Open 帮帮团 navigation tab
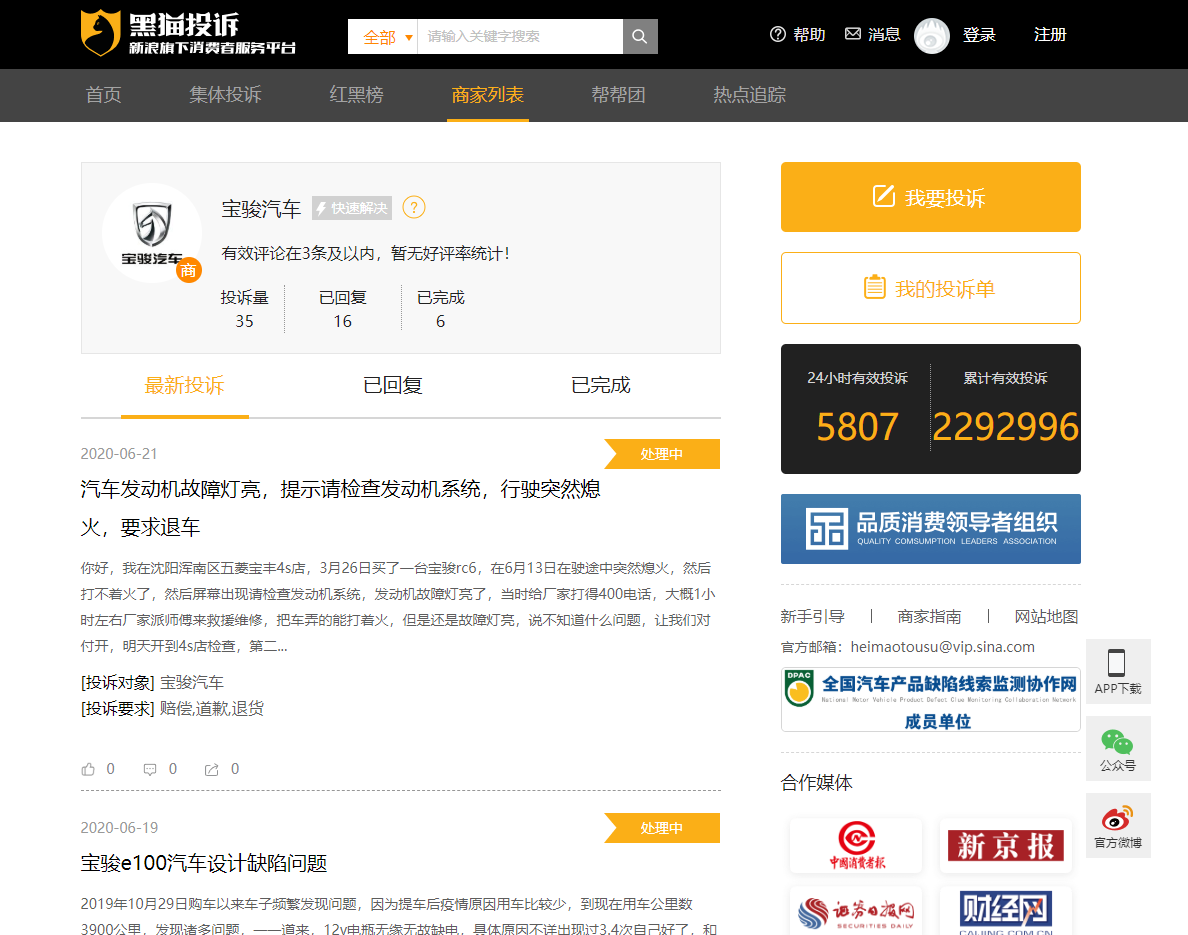This screenshot has height=935, width=1188. point(618,95)
